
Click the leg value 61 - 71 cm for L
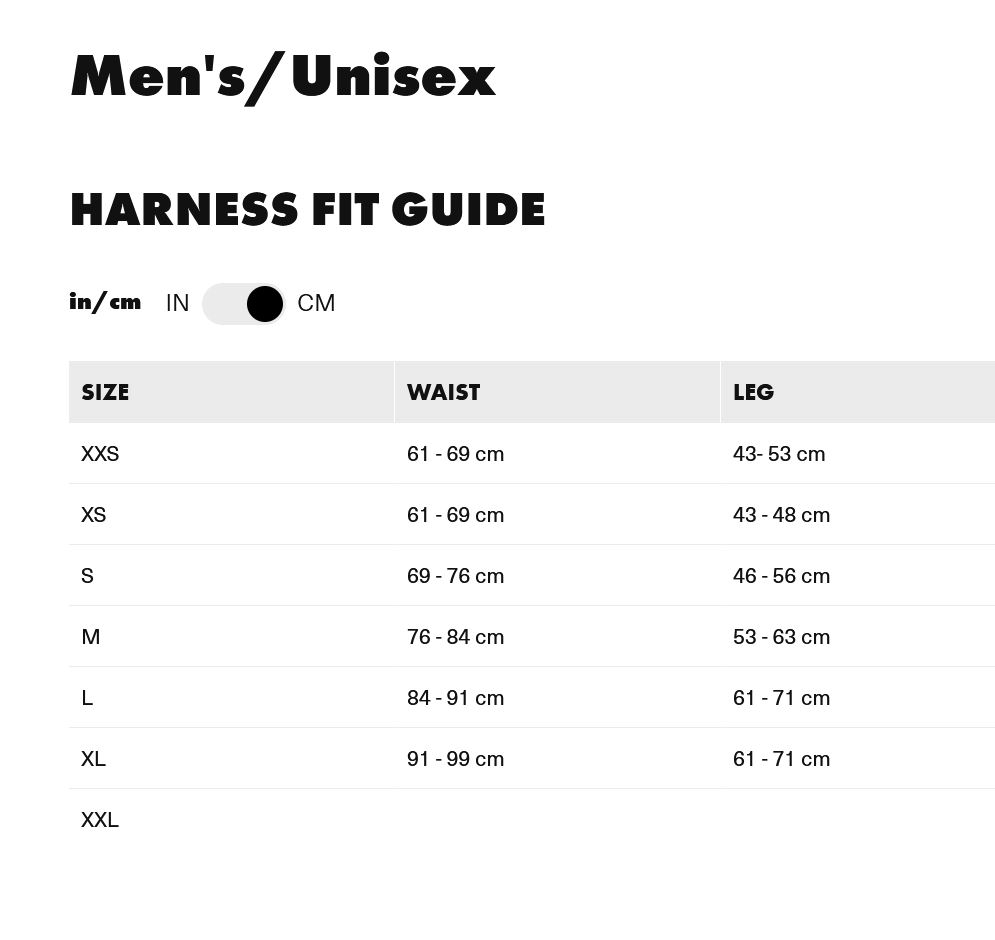click(x=781, y=697)
